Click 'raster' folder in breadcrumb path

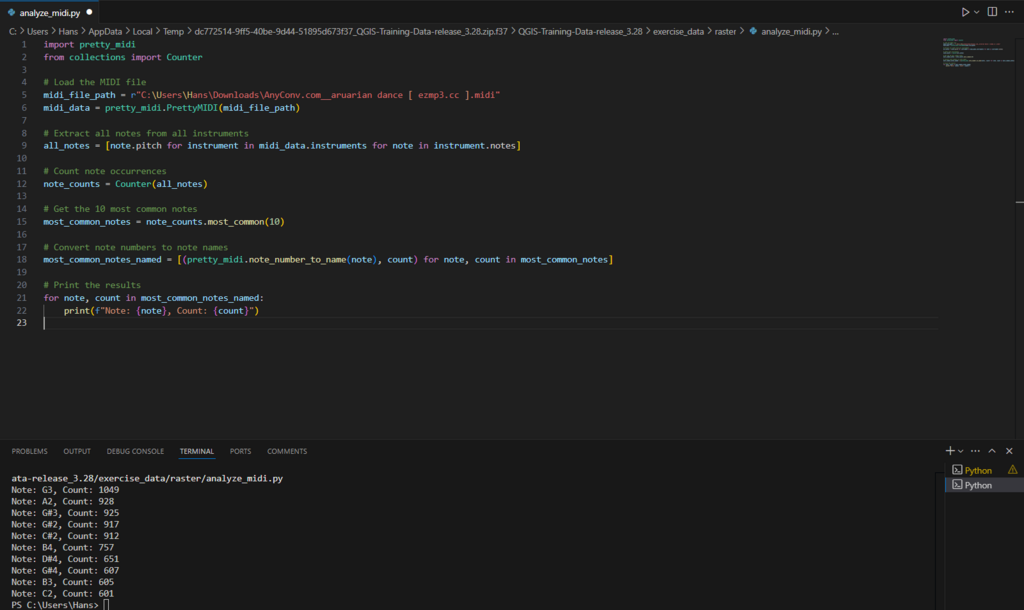725,31
